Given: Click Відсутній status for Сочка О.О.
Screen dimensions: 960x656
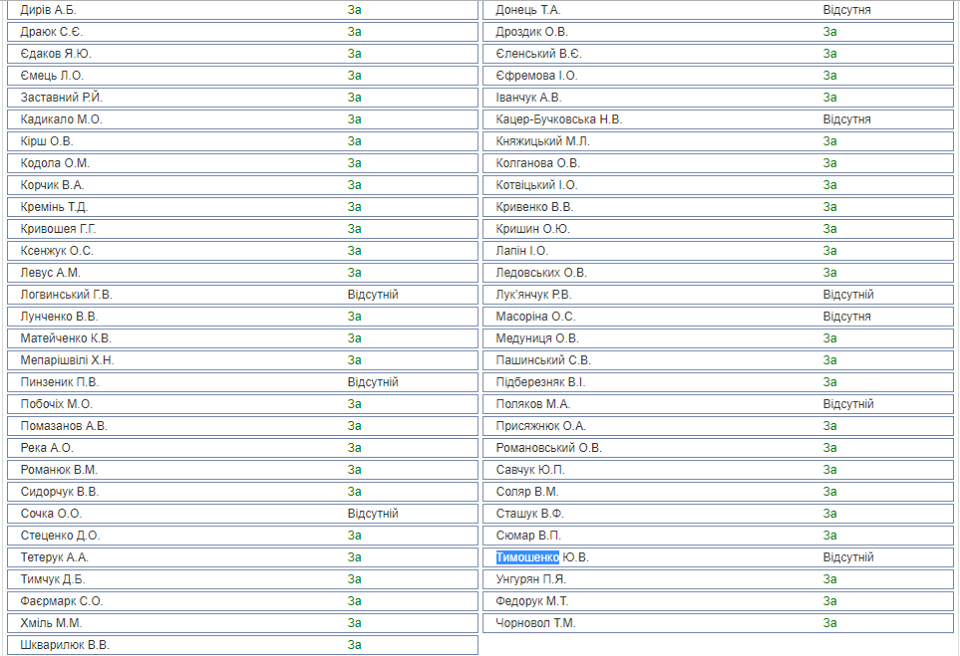Looking at the screenshot, I should (x=372, y=513).
